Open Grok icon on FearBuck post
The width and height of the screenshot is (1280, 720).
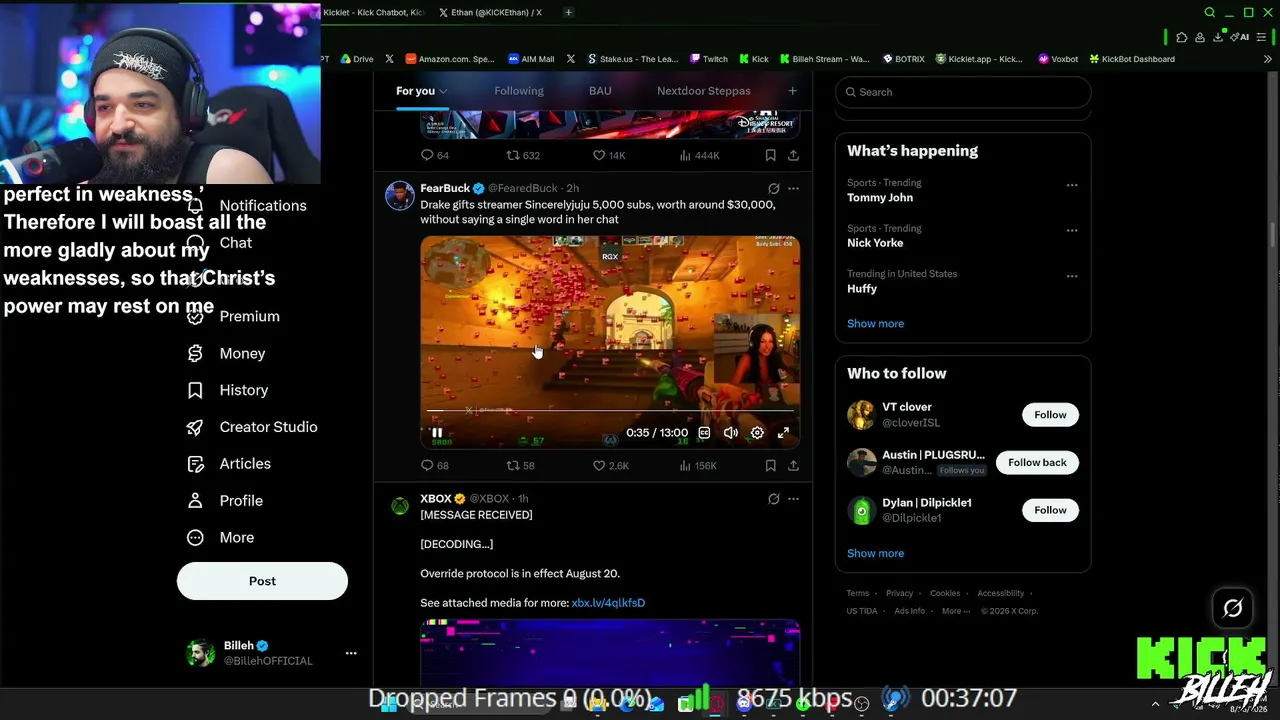coord(773,189)
